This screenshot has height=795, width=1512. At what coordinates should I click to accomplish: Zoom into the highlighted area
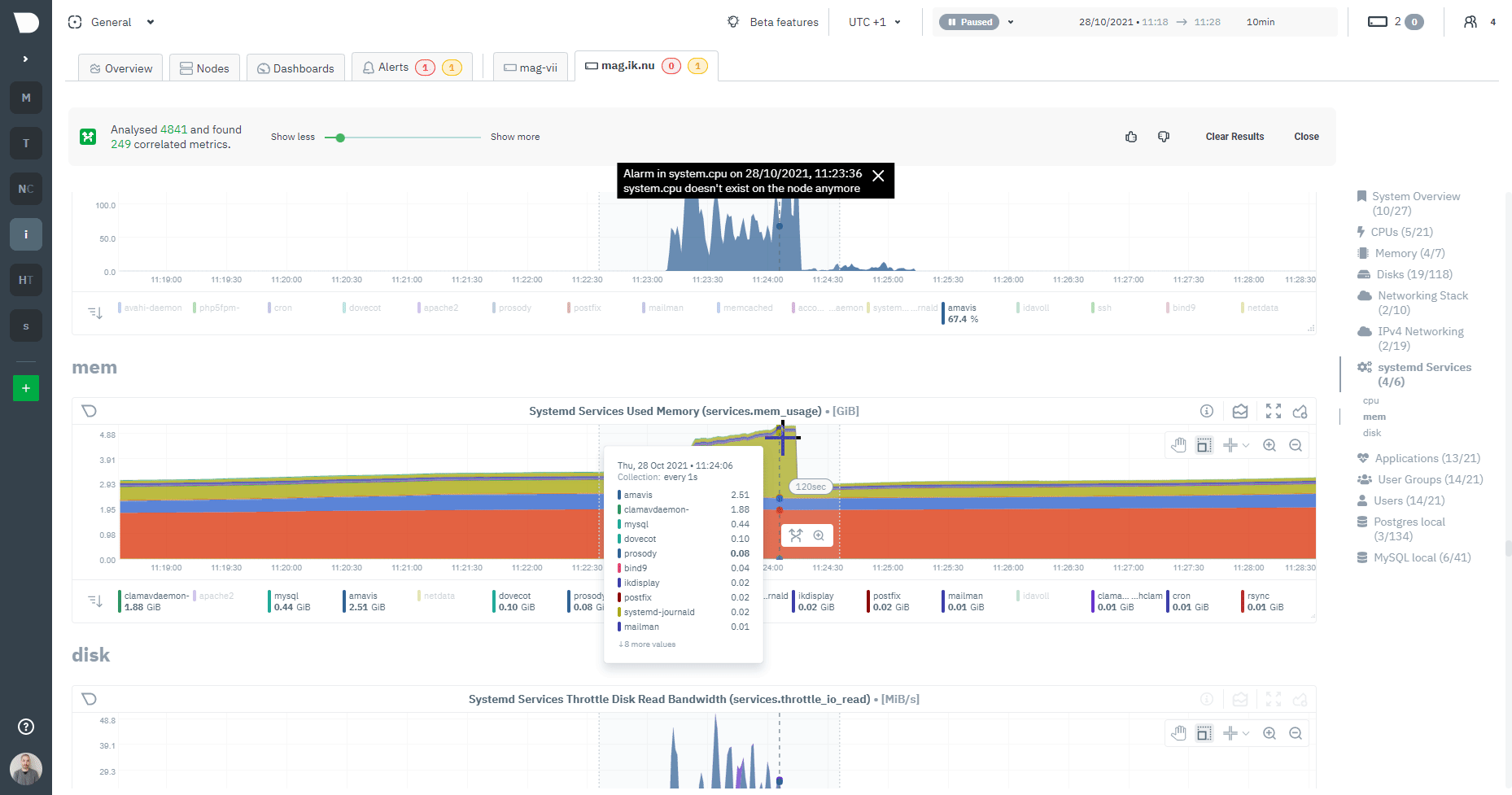click(819, 535)
